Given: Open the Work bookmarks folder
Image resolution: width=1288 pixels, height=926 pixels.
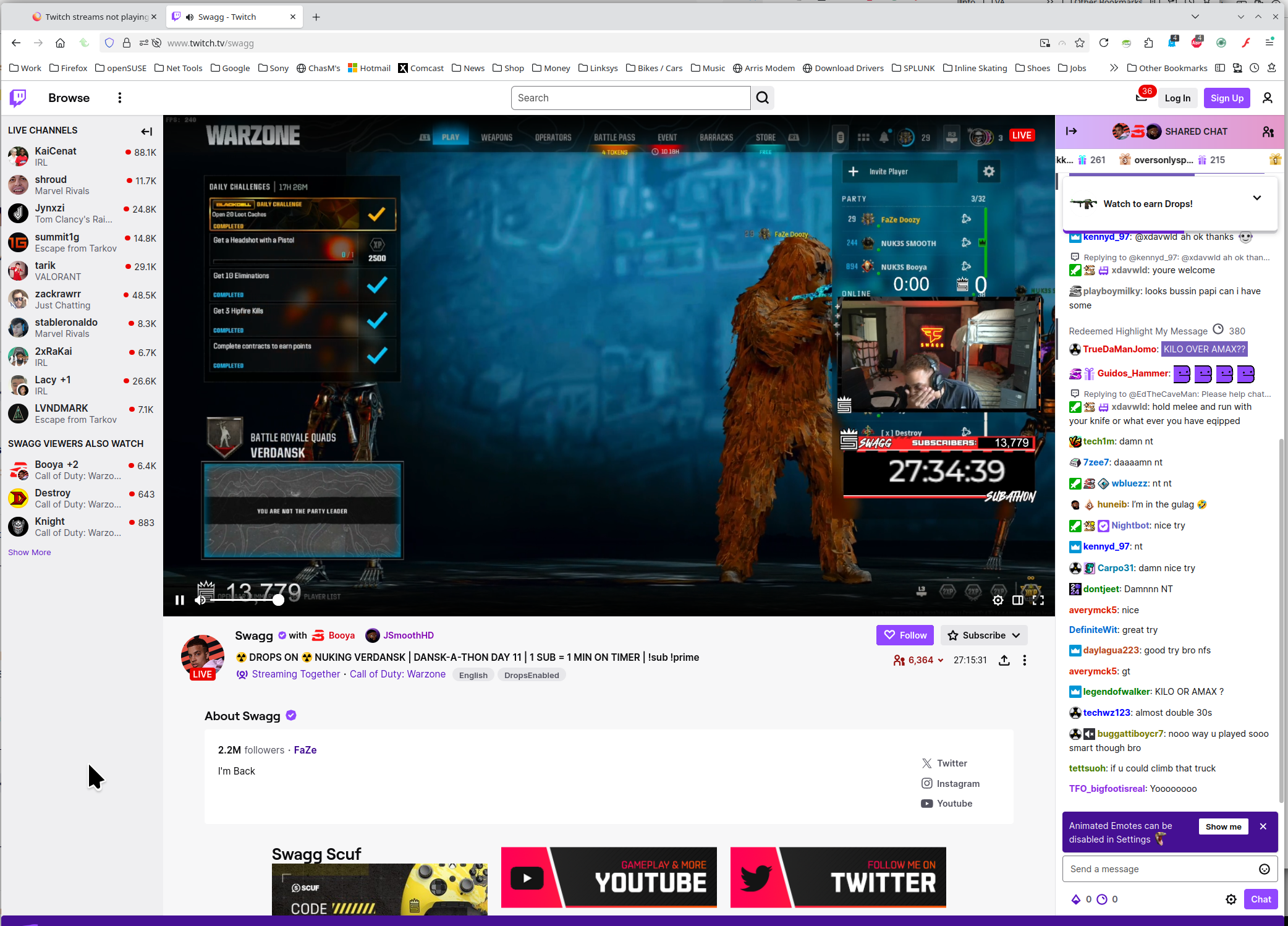Looking at the screenshot, I should pyautogui.click(x=25, y=68).
